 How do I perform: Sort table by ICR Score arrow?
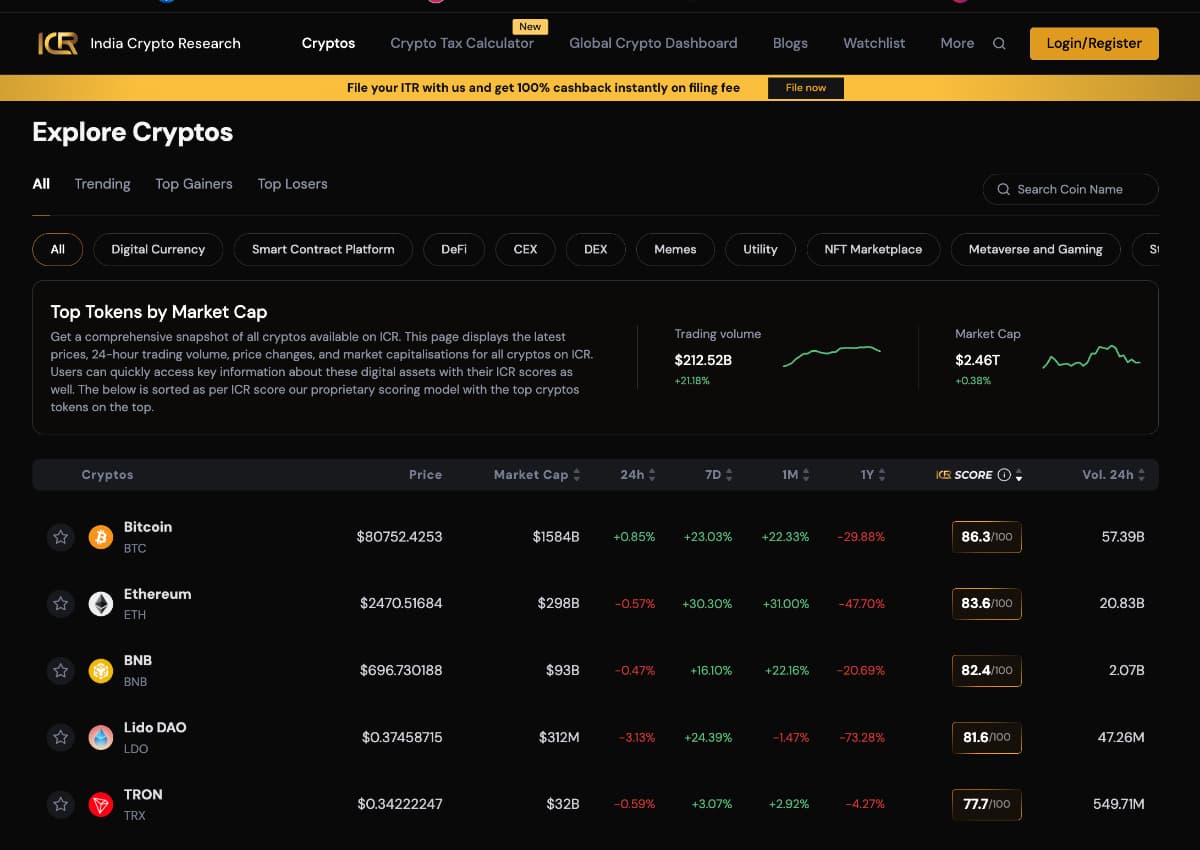[x=1019, y=476]
